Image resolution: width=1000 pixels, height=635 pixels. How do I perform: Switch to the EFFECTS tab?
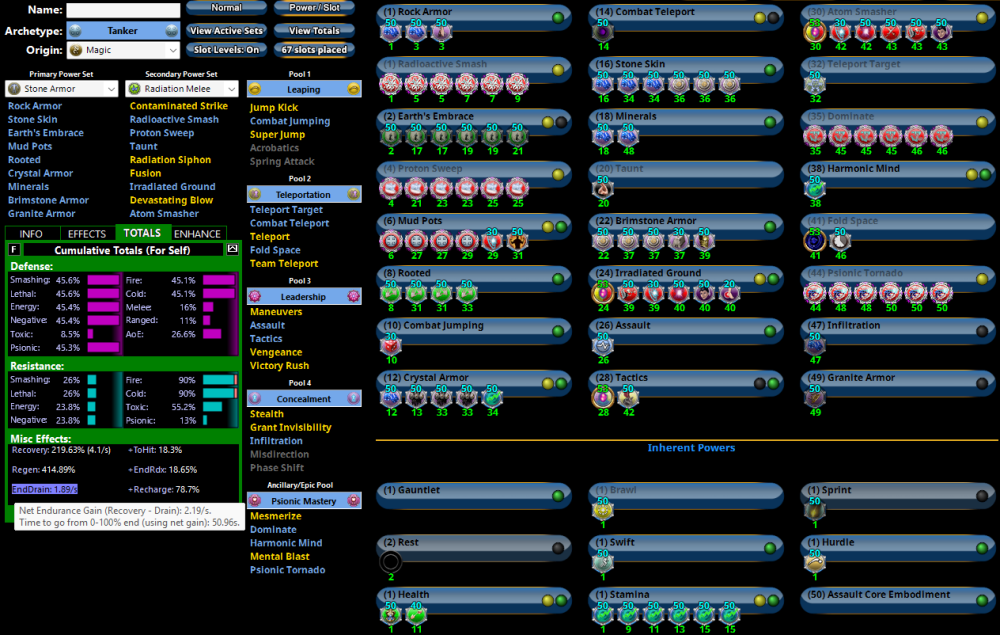[87, 234]
